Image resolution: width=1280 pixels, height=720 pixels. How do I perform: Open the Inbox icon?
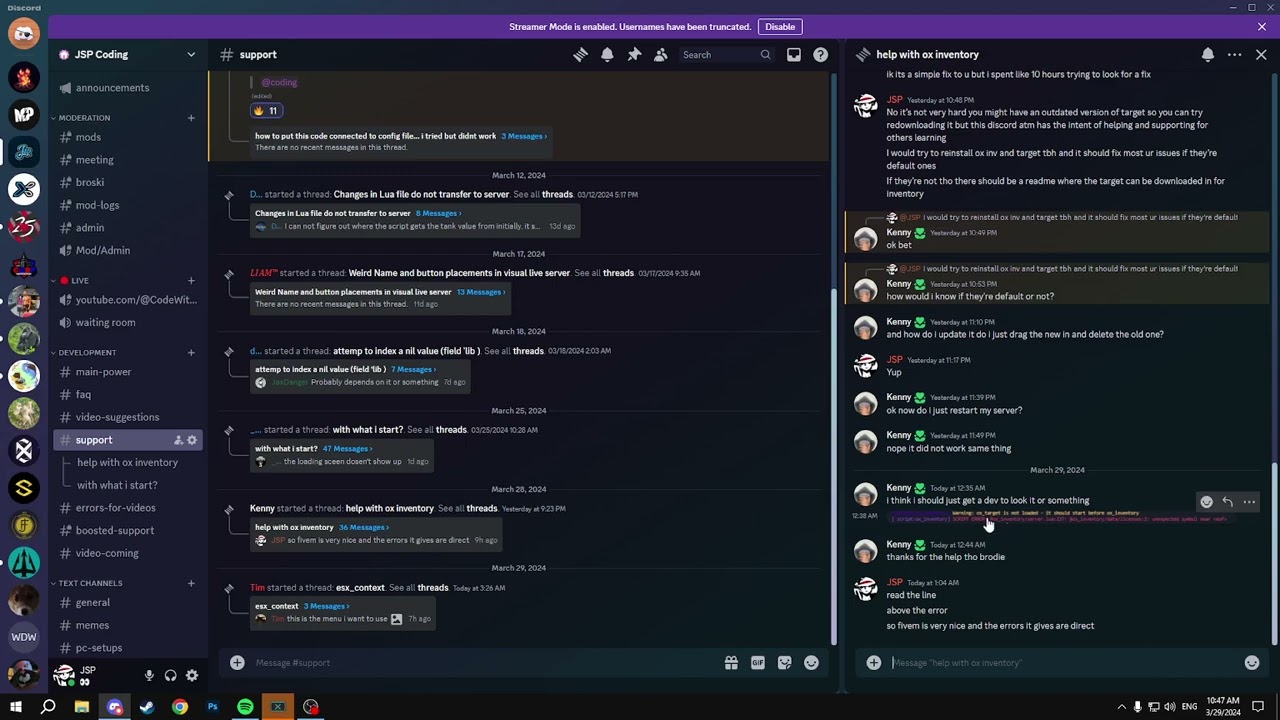(793, 55)
